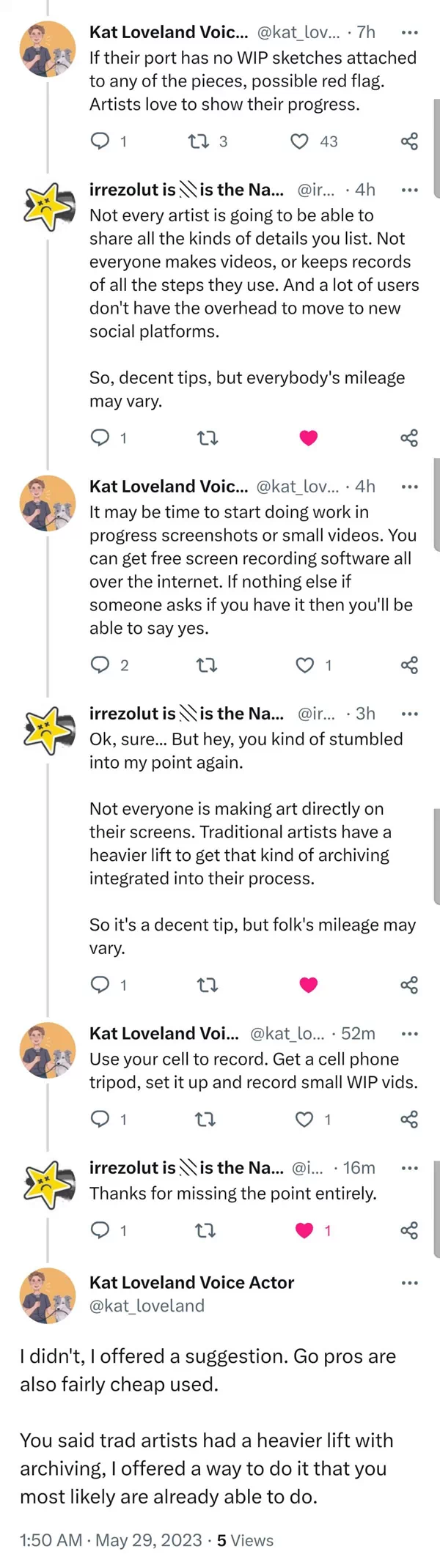Screen dimensions: 440x1568
Task: Retweet the free screen recording software tweet
Action: point(208,665)
